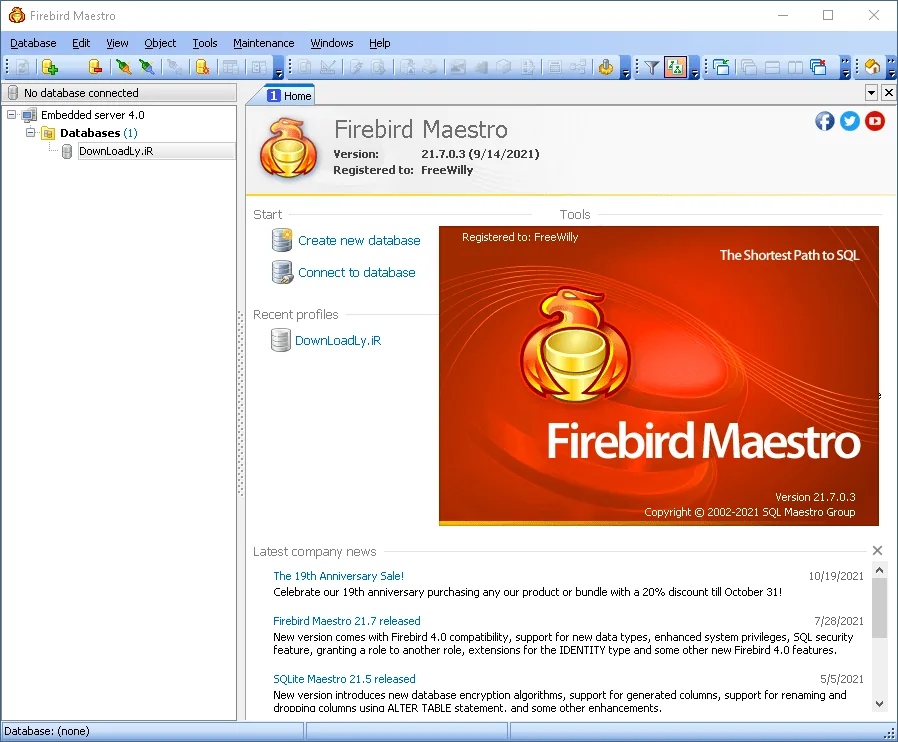The height and width of the screenshot is (742, 898).
Task: Open the Tools menu
Action: click(204, 43)
